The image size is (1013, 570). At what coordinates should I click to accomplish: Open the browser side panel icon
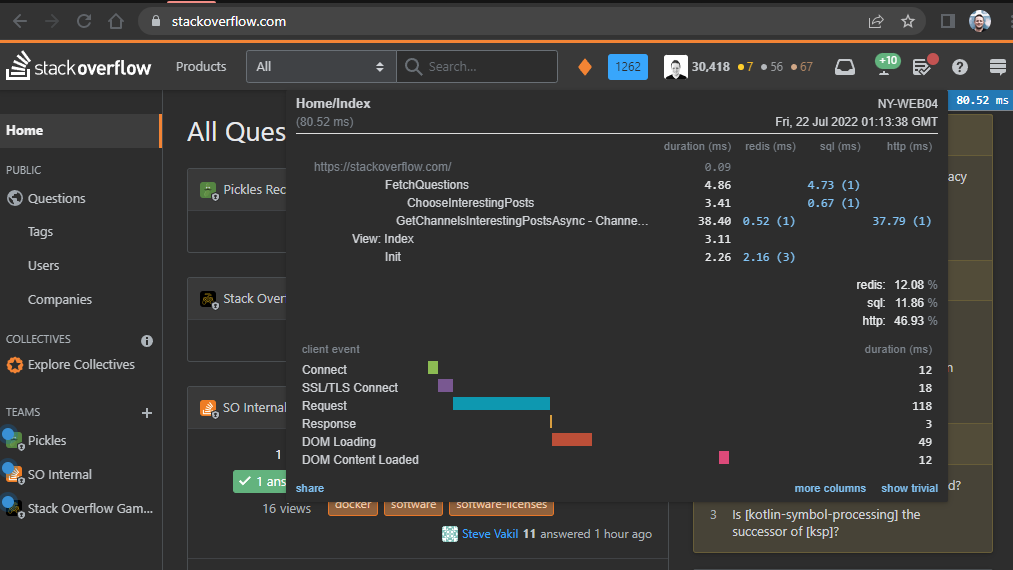(948, 21)
